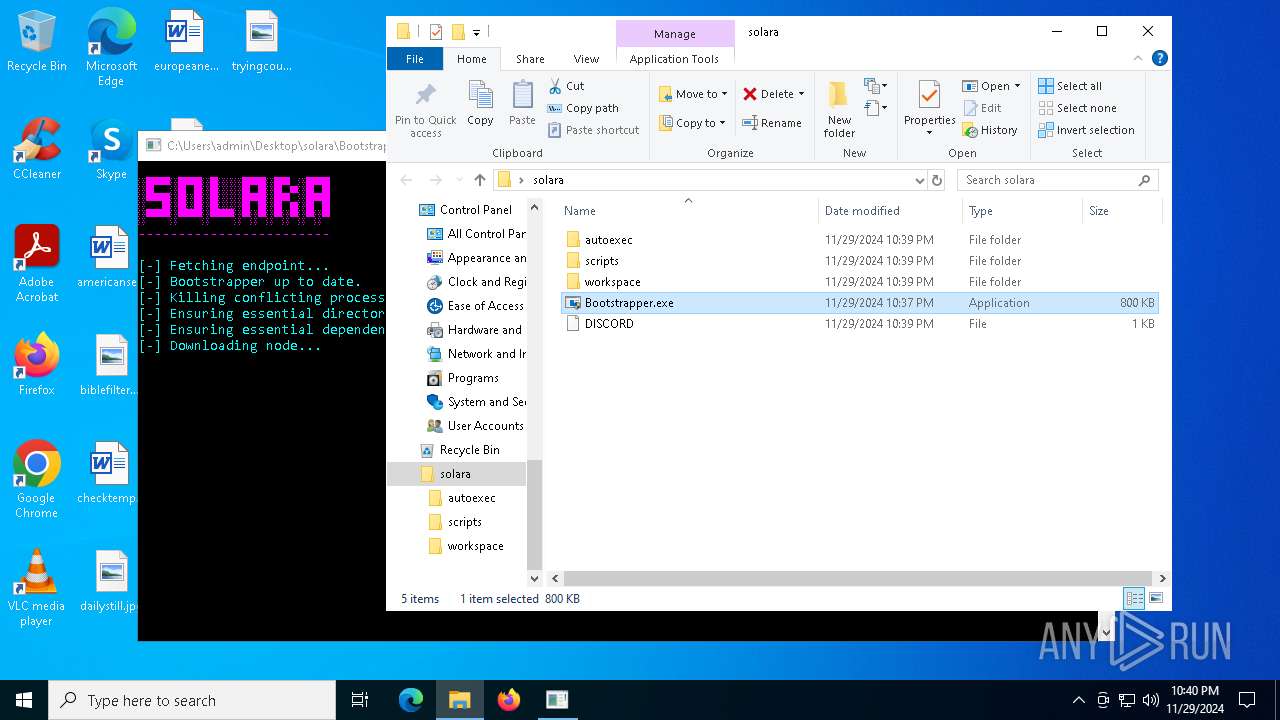This screenshot has width=1280, height=720.
Task: Open CCleaner desktop shortcut
Action: coord(37,149)
